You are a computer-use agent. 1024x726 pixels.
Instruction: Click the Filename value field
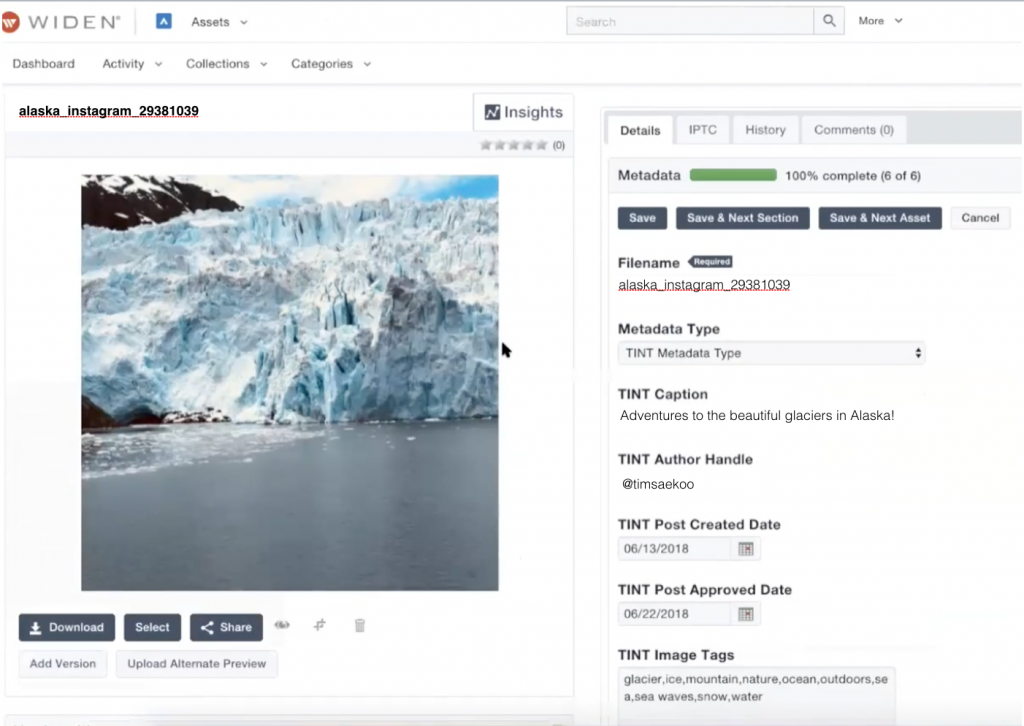(x=704, y=285)
